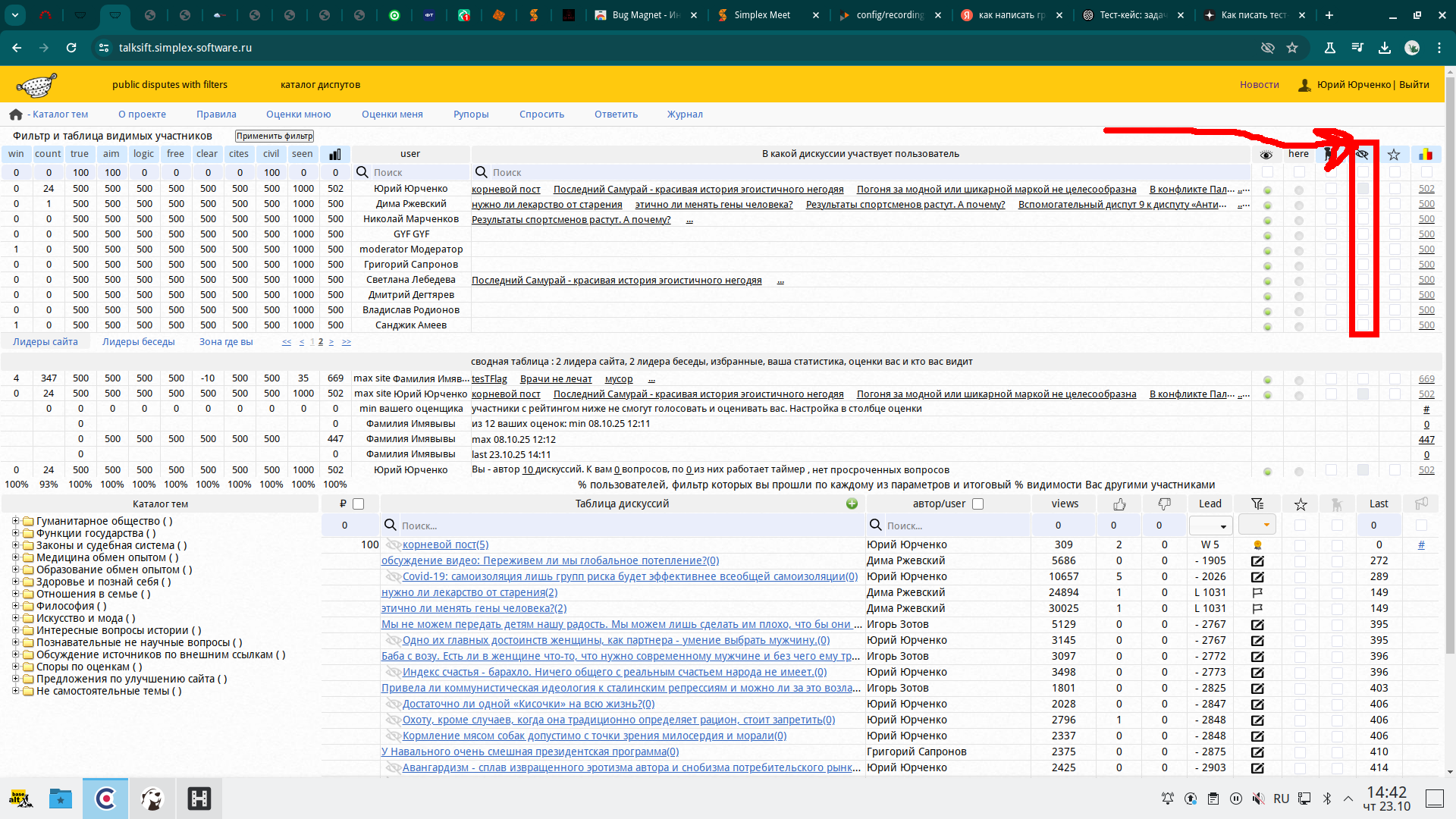The height and width of the screenshot is (819, 1456).
Task: Toggle the checkbox next to автор/user
Action: coord(977,504)
